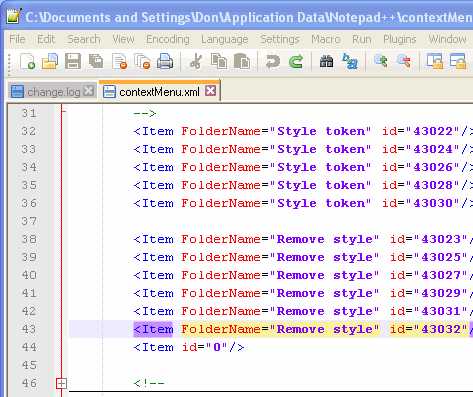The width and height of the screenshot is (473, 397).
Task: Click the Replace toolbar icon
Action: click(350, 61)
